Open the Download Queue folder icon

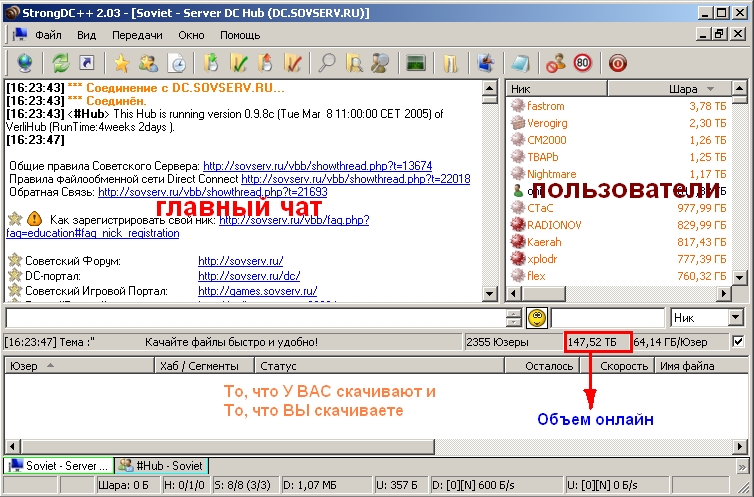point(211,63)
